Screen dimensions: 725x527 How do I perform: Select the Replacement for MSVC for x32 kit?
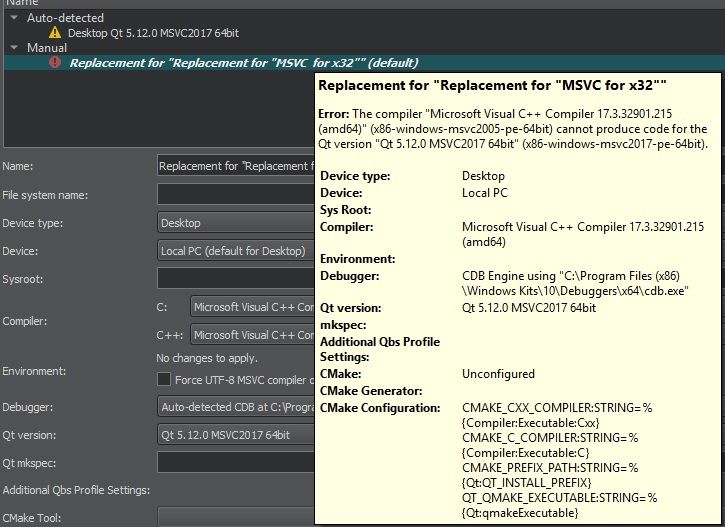coord(244,63)
